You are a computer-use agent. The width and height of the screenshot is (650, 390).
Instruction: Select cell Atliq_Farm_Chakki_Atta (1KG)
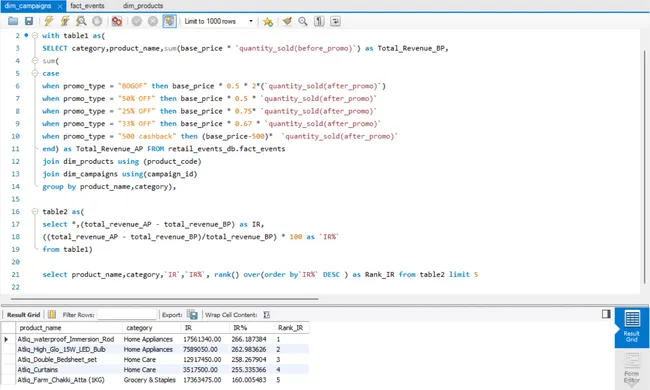tap(69, 380)
